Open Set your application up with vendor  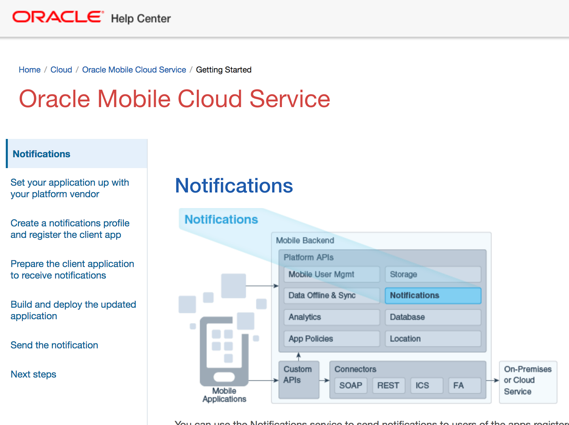(70, 188)
